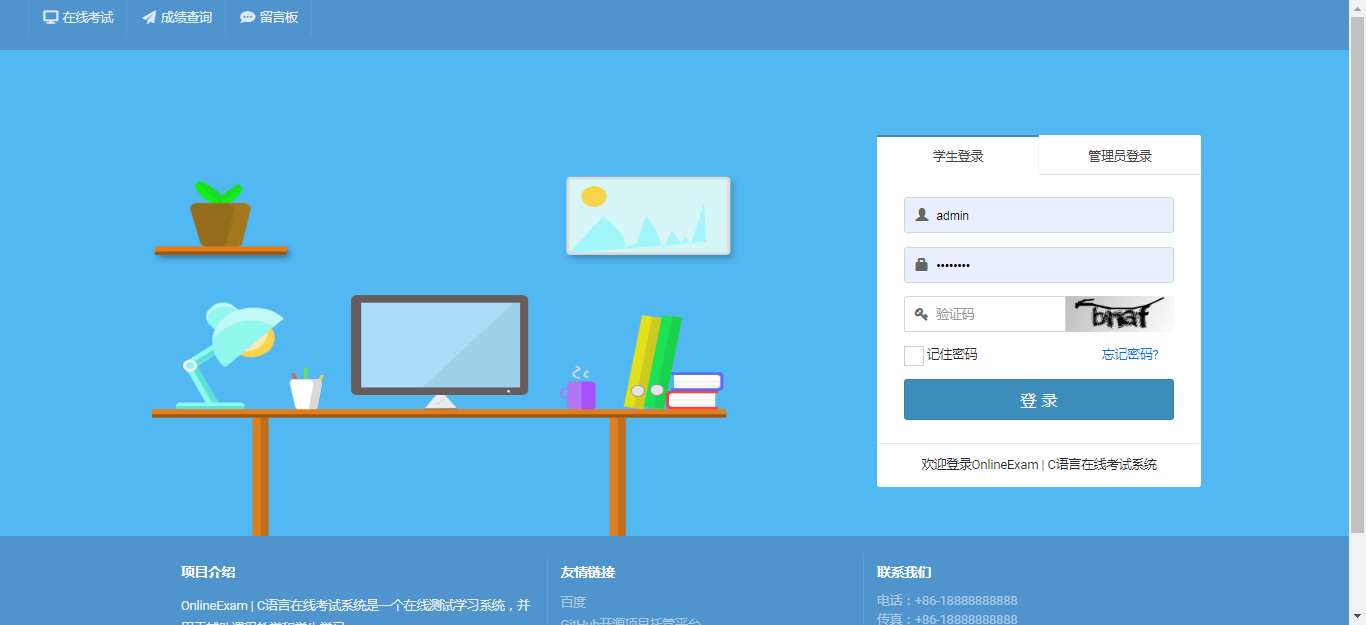The image size is (1366, 625).
Task: Open the 百度 link under 友情链接
Action: click(x=573, y=602)
